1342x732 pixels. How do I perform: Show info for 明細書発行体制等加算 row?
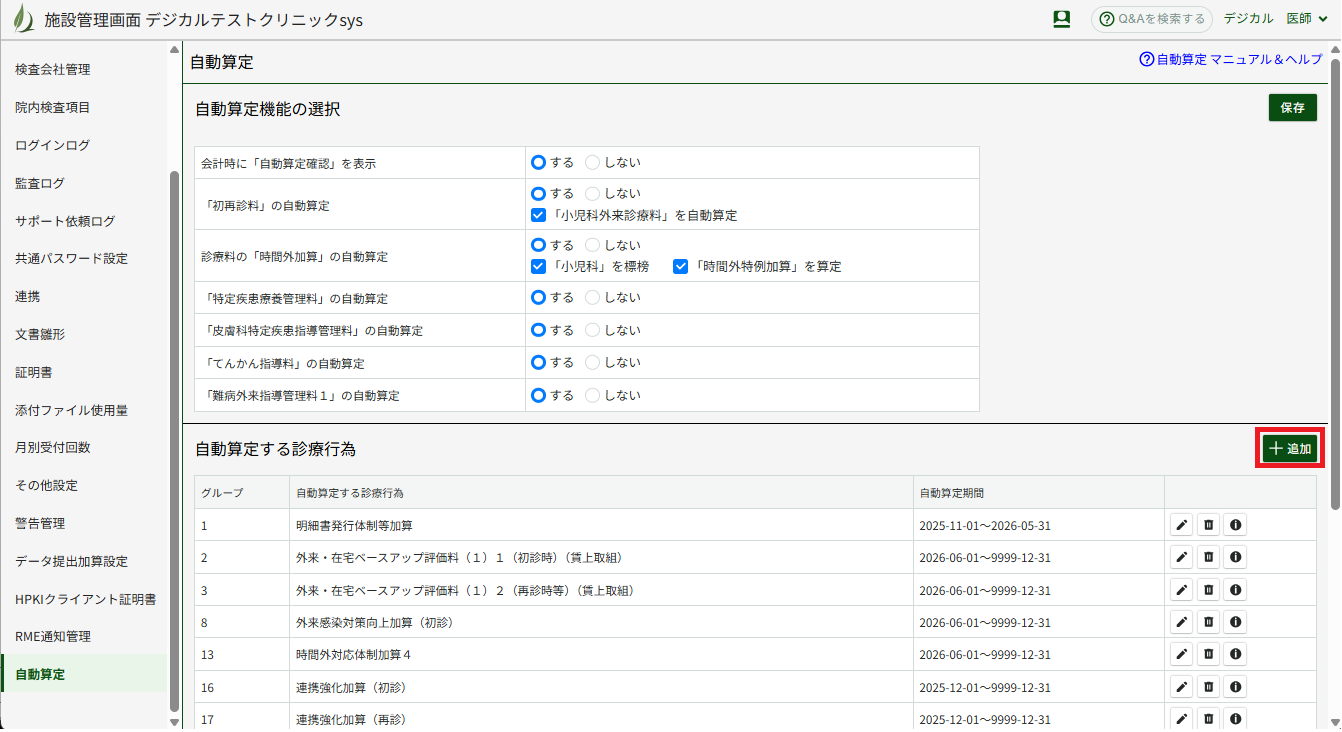pos(1236,525)
